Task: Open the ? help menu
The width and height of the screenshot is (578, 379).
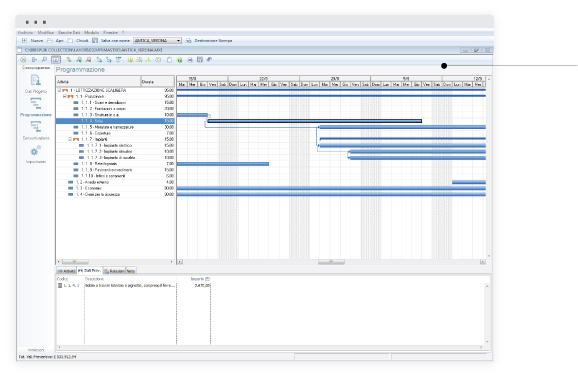Action: tap(123, 32)
